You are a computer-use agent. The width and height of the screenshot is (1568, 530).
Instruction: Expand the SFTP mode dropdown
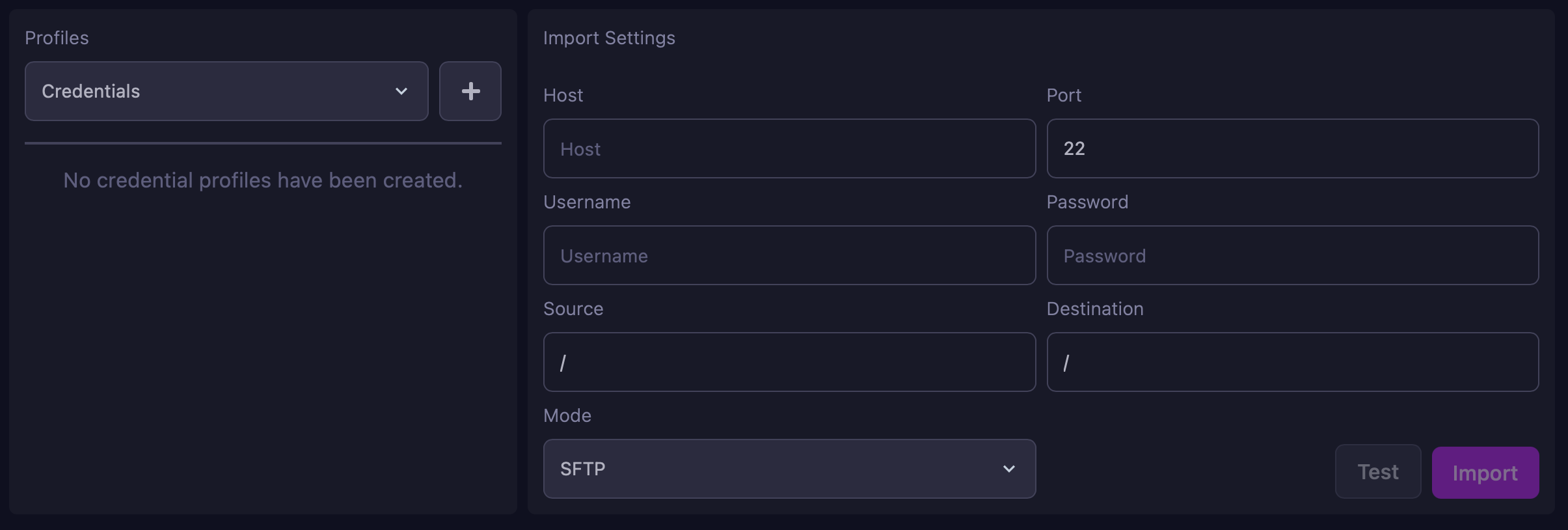click(x=789, y=469)
